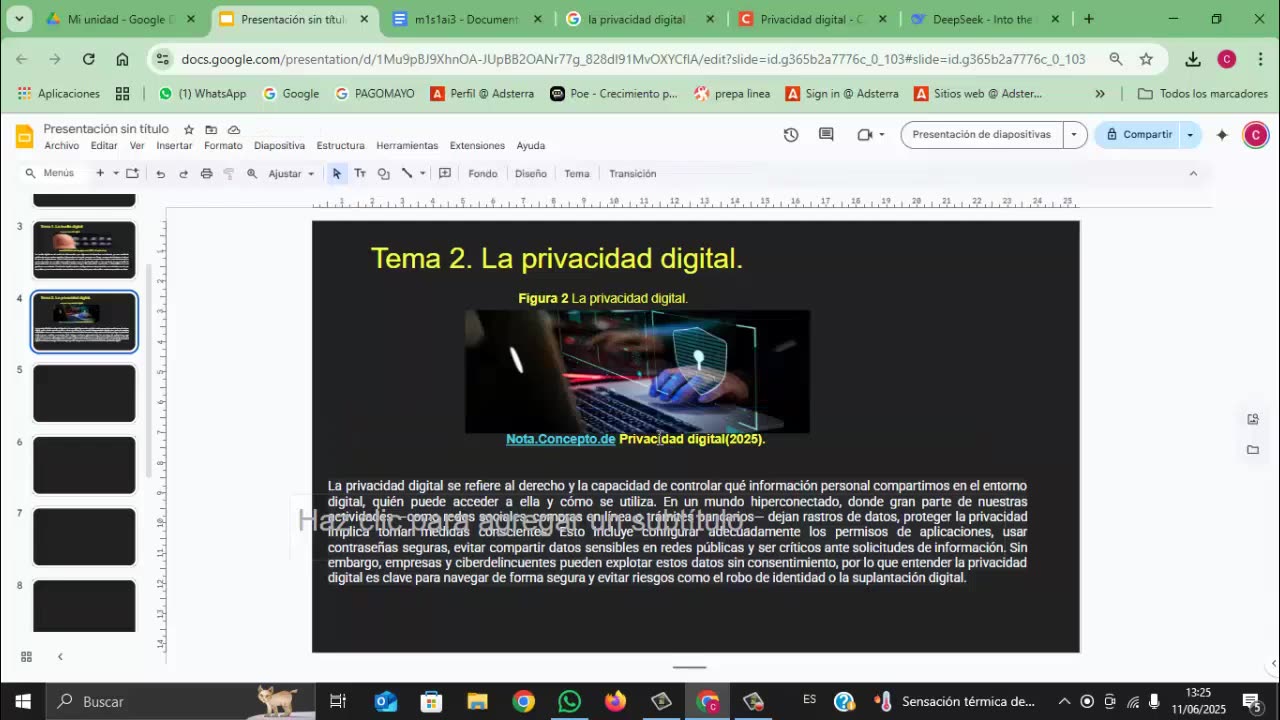
Task: View cloud save status icon
Action: pyautogui.click(x=234, y=129)
